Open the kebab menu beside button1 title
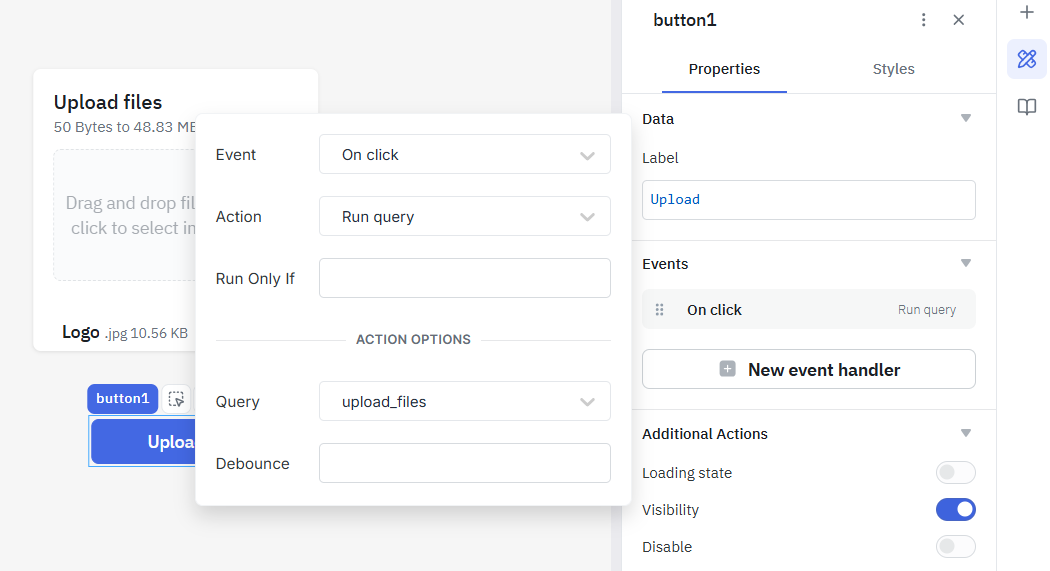This screenshot has height=571, width=1050. coord(923,20)
